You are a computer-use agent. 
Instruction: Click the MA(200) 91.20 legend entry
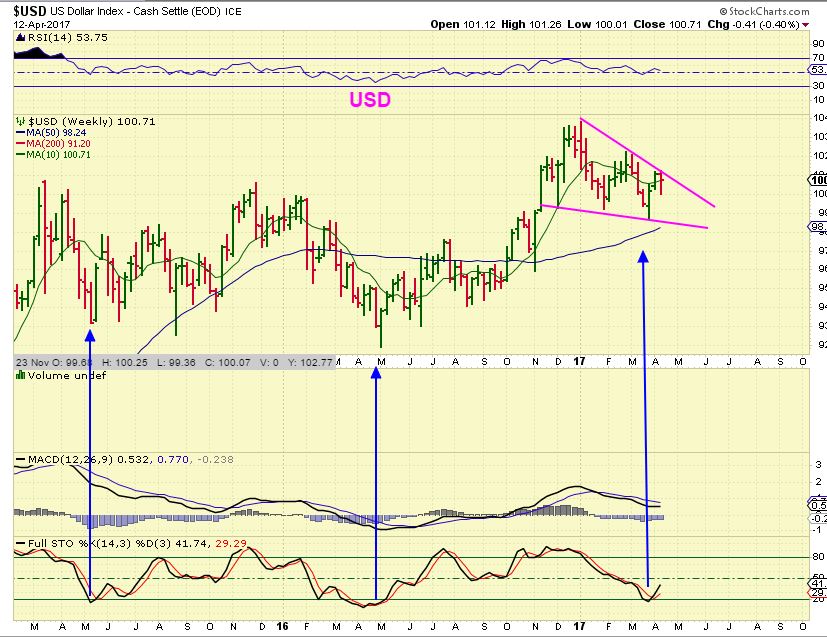[58, 143]
